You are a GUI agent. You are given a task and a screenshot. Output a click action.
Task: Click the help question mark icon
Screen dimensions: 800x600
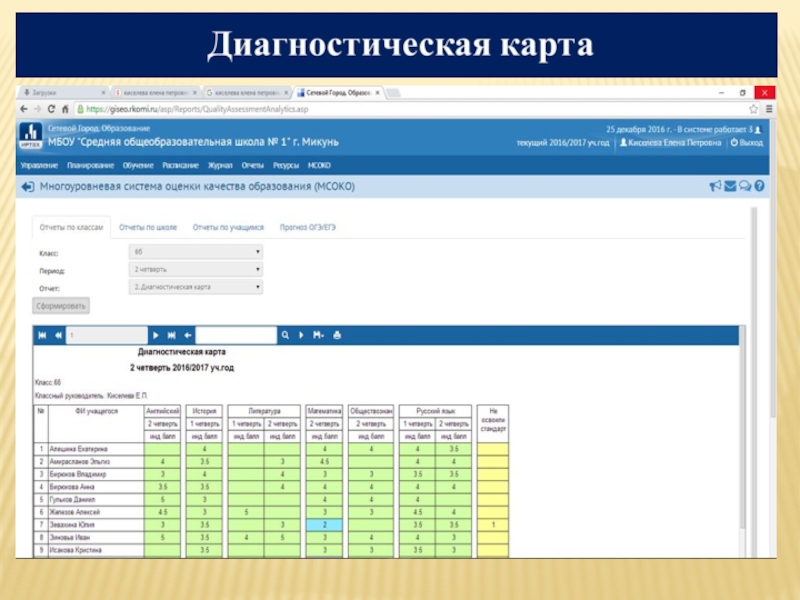[x=760, y=186]
